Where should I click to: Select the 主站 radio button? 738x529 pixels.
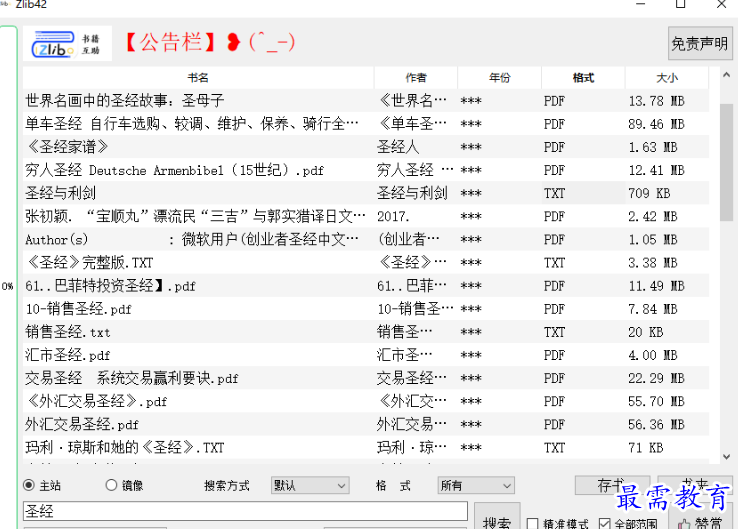pos(29,485)
